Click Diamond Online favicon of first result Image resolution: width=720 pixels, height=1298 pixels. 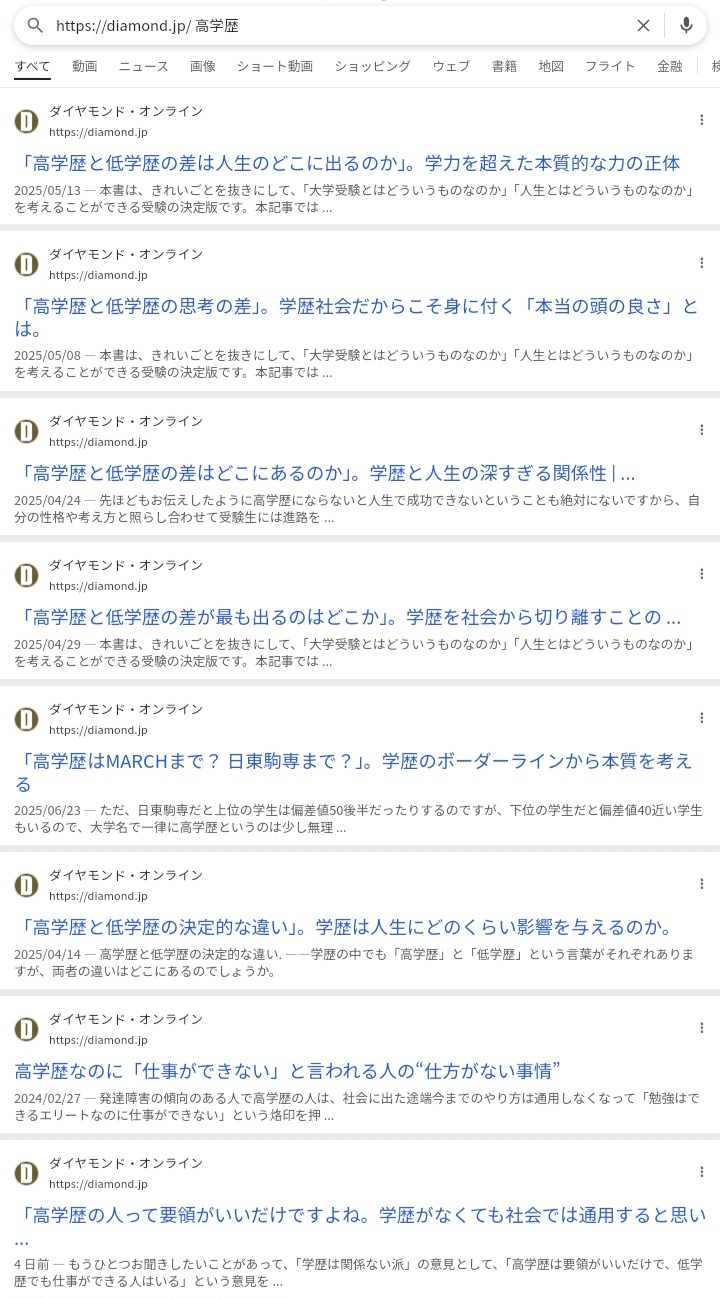pyautogui.click(x=27, y=121)
